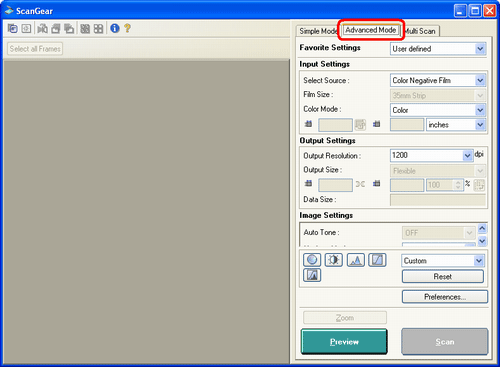Open the Custom tone curve dropdown
Screen dimensions: 500x367
(x=443, y=261)
